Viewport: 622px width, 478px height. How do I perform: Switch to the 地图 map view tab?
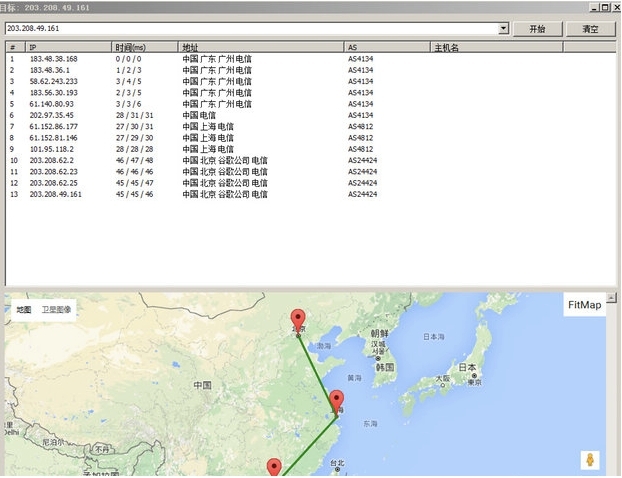[x=23, y=310]
